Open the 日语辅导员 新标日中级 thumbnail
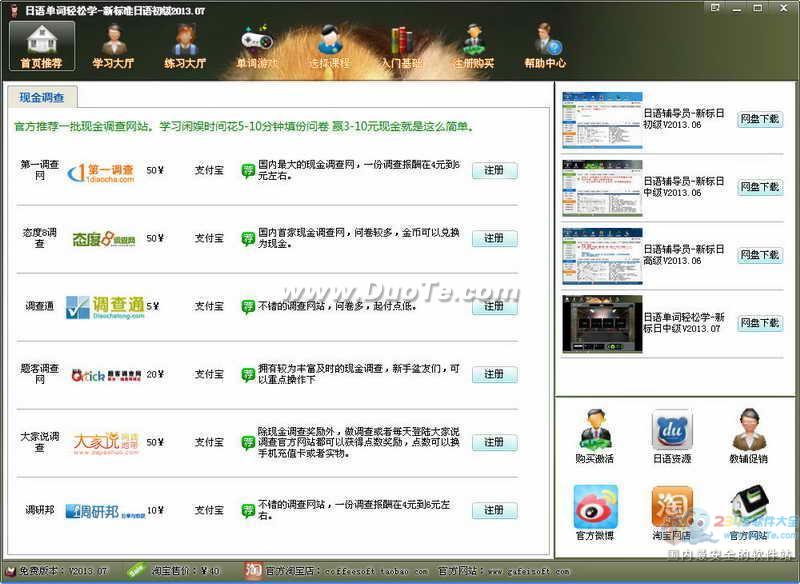 pos(602,188)
